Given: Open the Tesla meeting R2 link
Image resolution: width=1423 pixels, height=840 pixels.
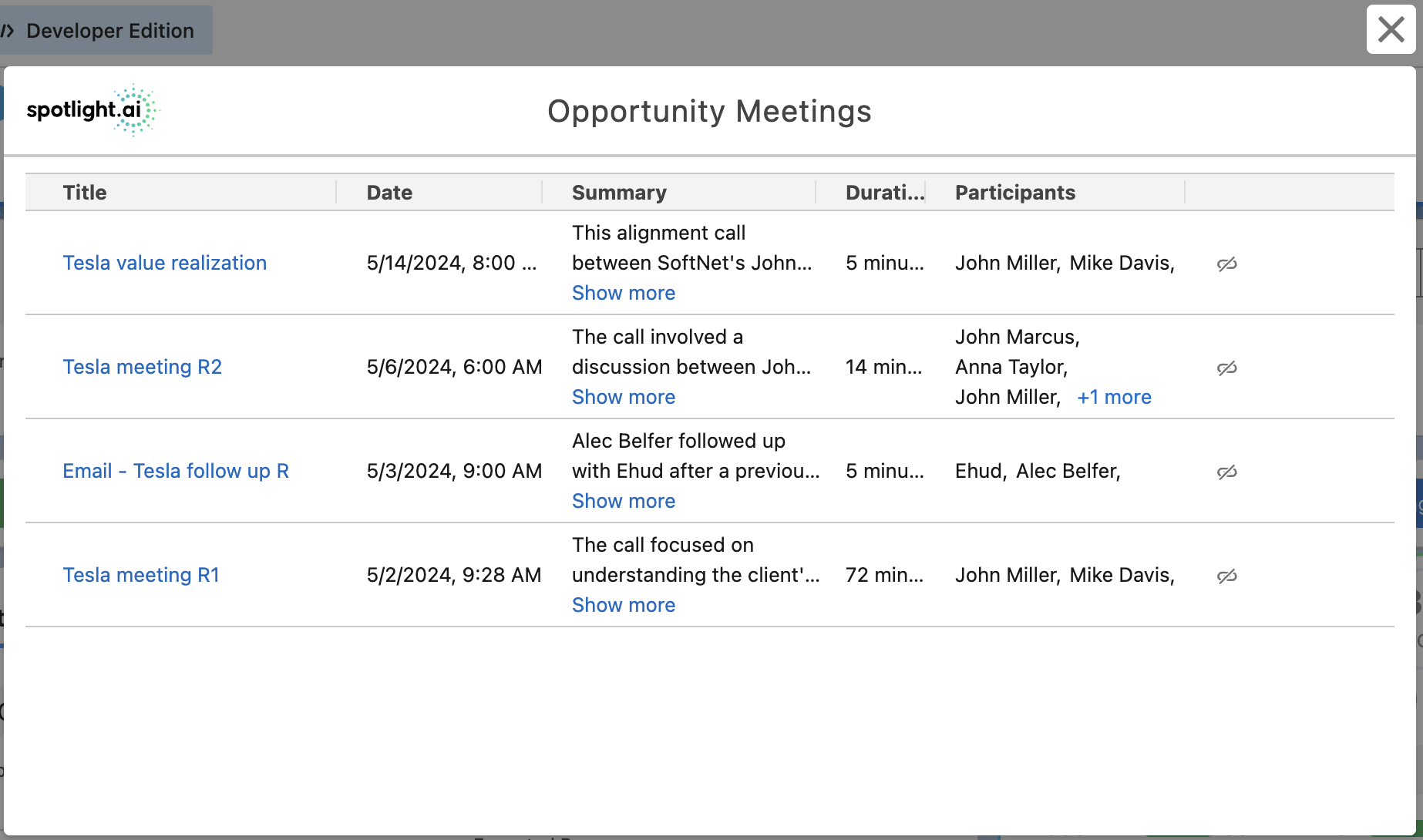Looking at the screenshot, I should point(143,367).
